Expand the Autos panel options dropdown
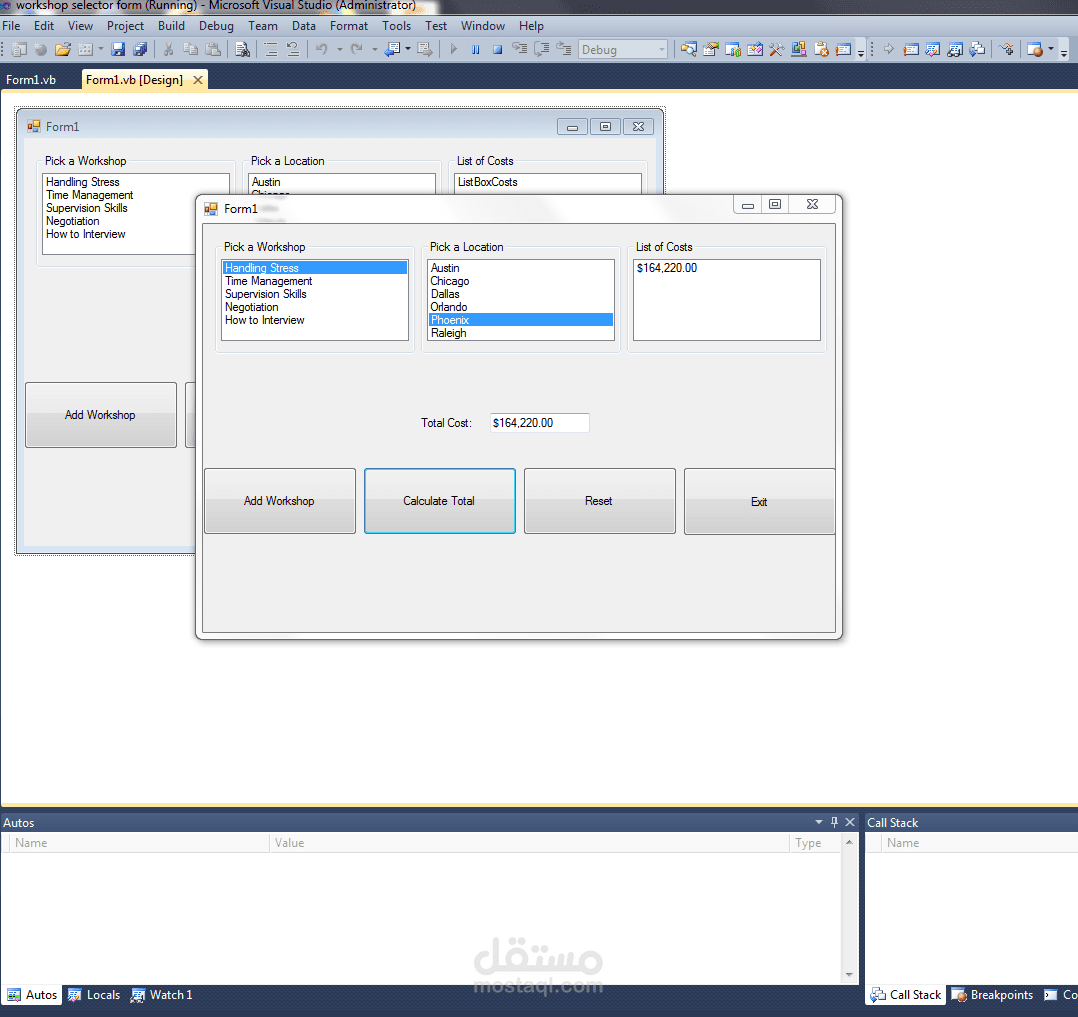 tap(819, 822)
